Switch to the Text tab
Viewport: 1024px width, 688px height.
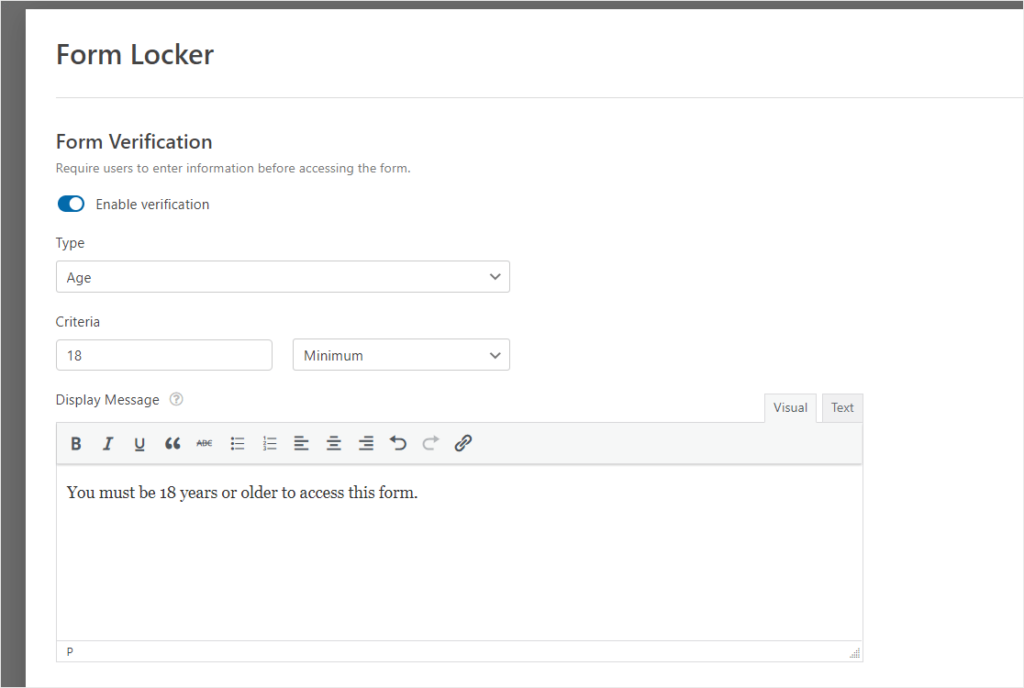[x=842, y=407]
